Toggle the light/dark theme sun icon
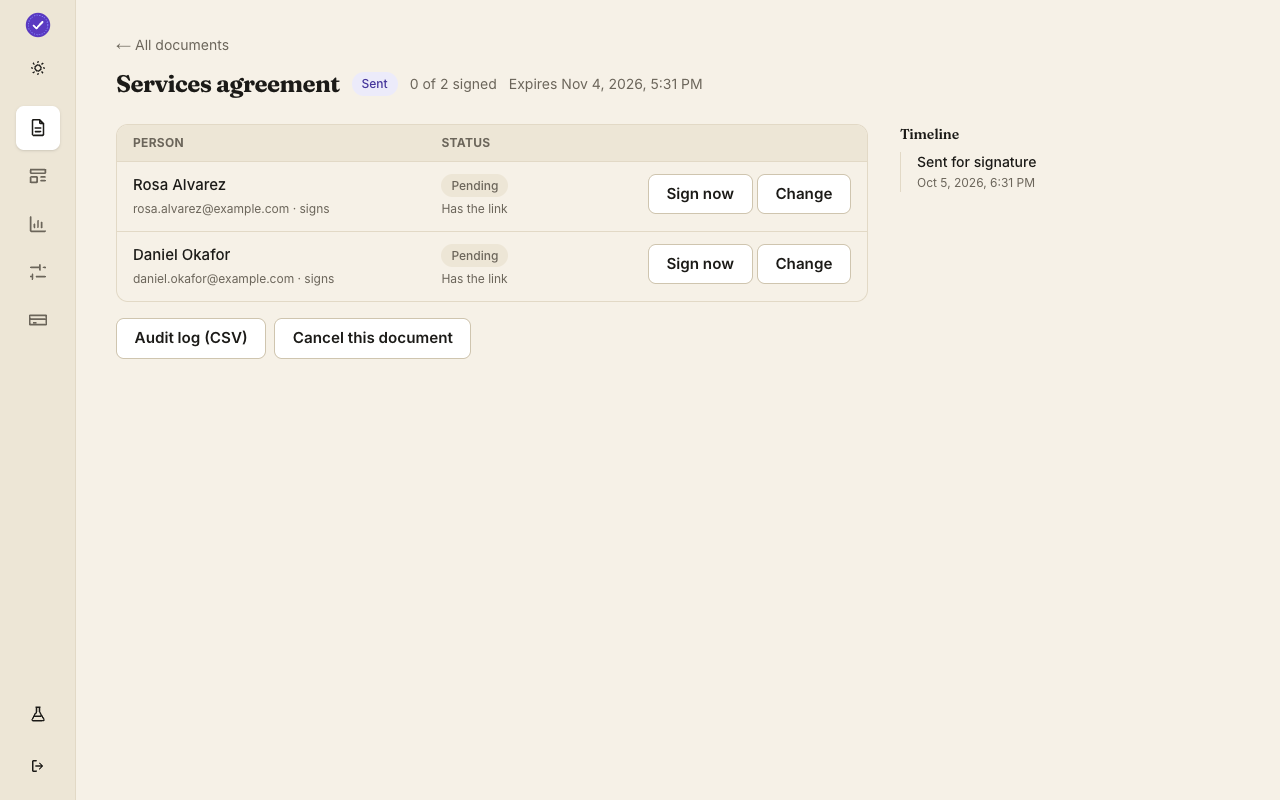 [x=38, y=68]
